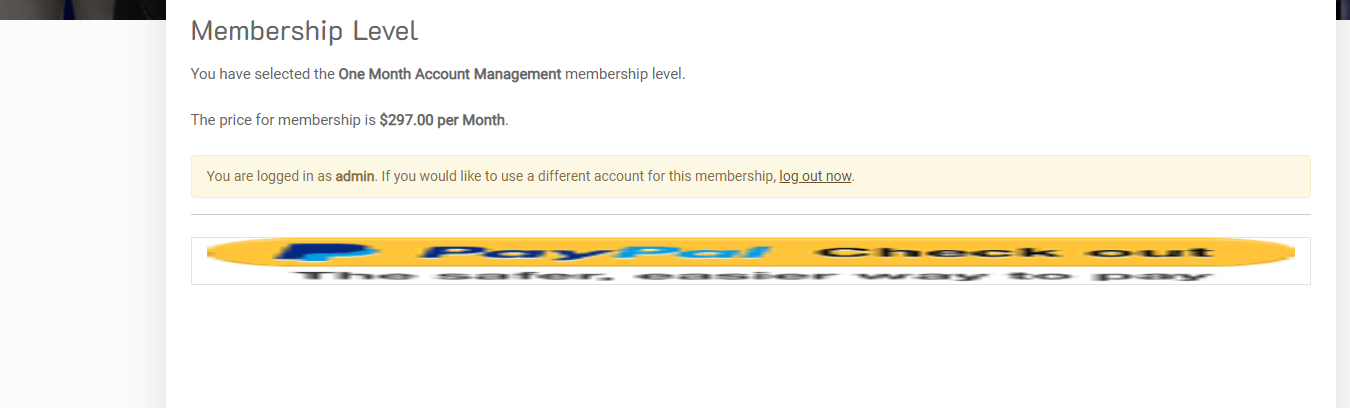Click the 'log out now' link
Image resolution: width=1350 pixels, height=408 pixels.
815,176
